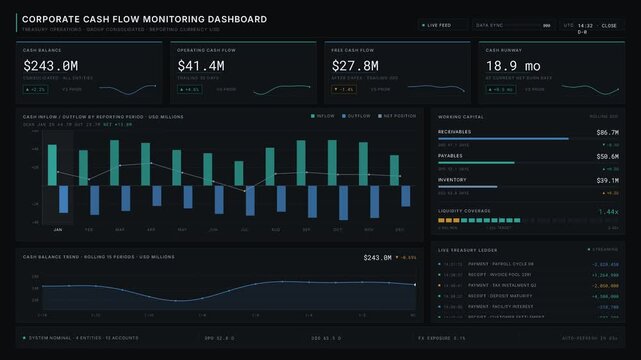
Task: Click the Working Capital panel title
Action: pyautogui.click(x=461, y=117)
